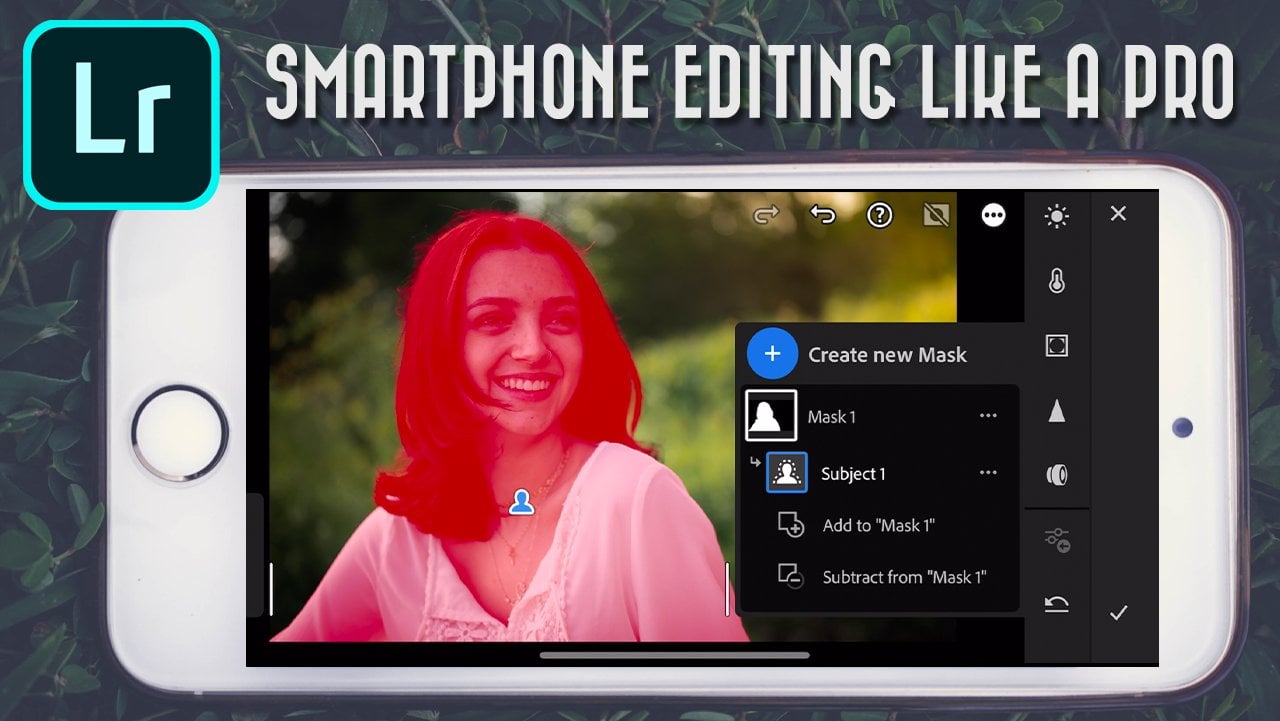
Task: Open the Optics lens icon
Action: point(1056,475)
